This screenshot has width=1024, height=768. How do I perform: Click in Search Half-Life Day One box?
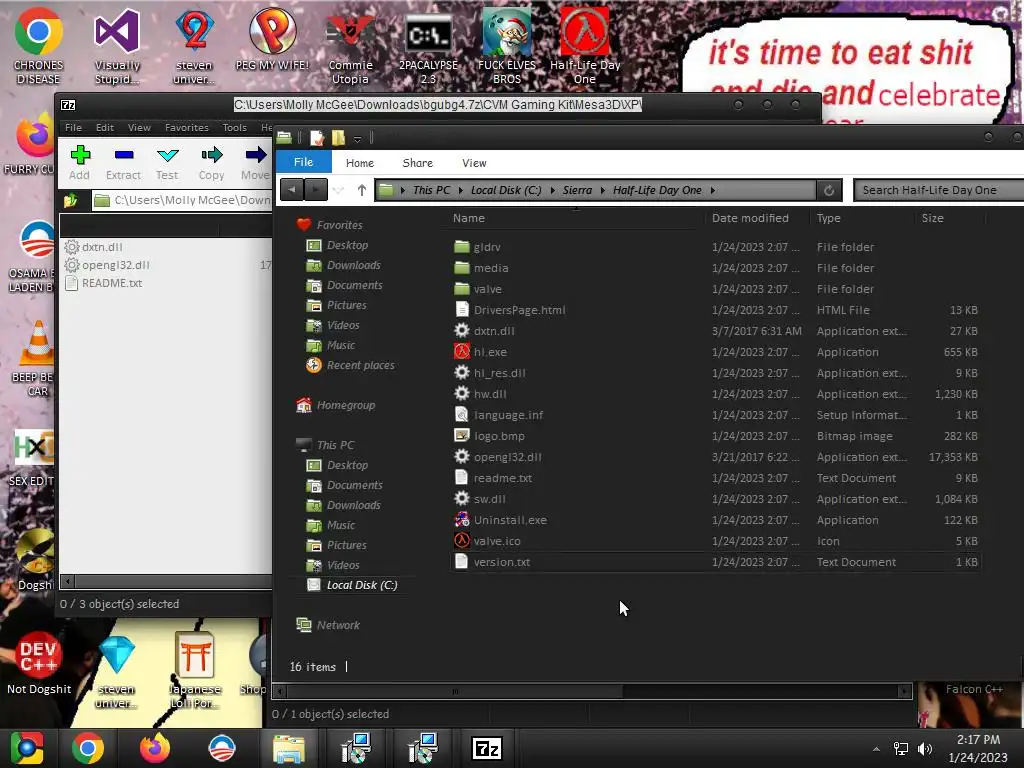click(x=939, y=190)
